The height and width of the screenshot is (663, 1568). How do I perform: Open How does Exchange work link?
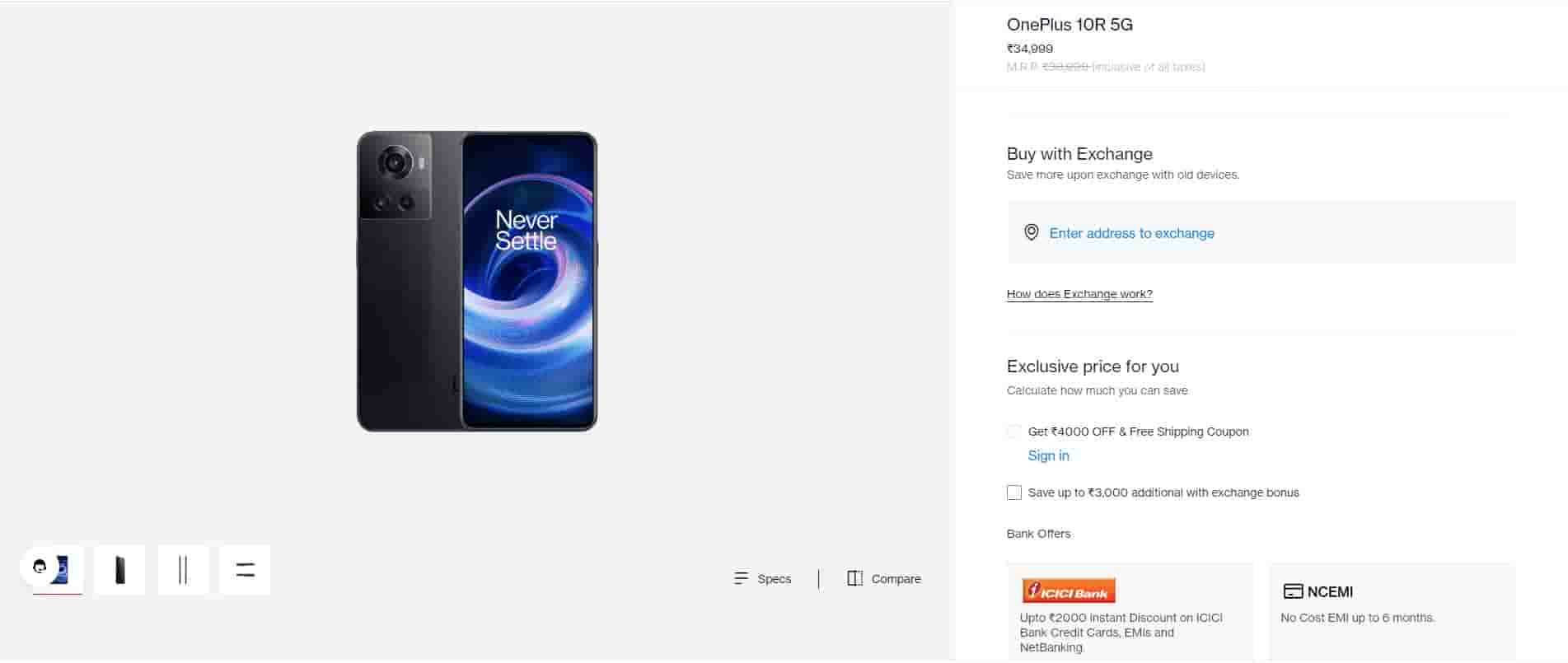(x=1079, y=294)
